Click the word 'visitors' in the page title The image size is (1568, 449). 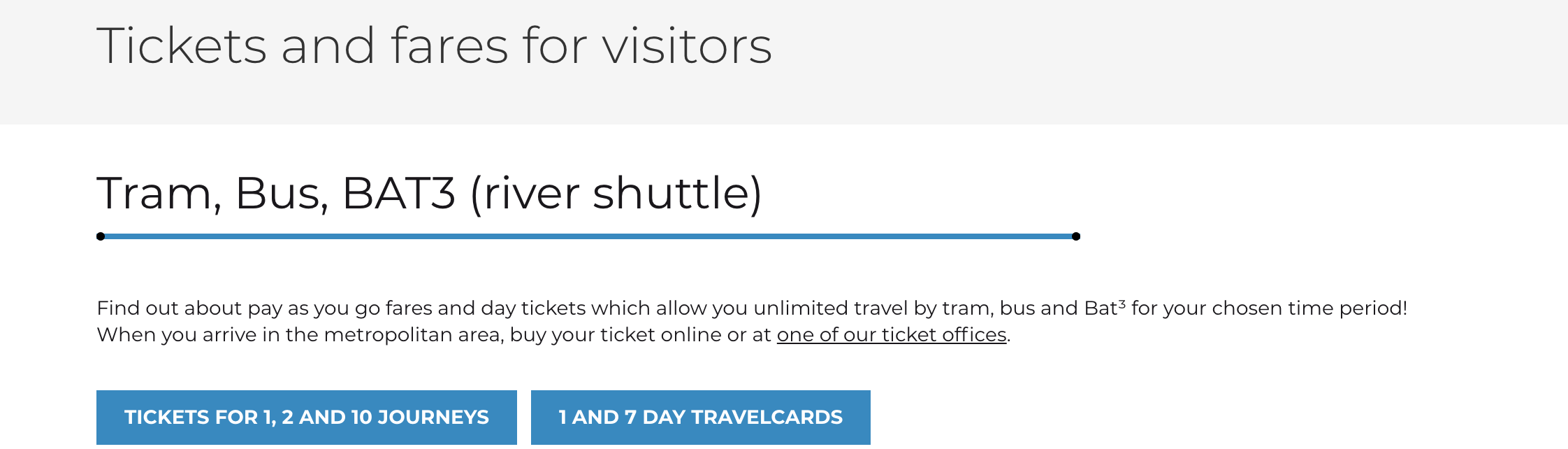pyautogui.click(x=688, y=46)
